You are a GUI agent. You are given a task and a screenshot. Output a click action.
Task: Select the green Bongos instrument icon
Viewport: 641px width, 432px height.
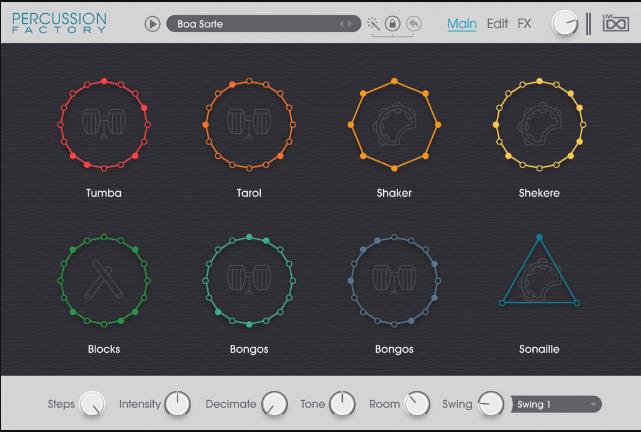248,281
